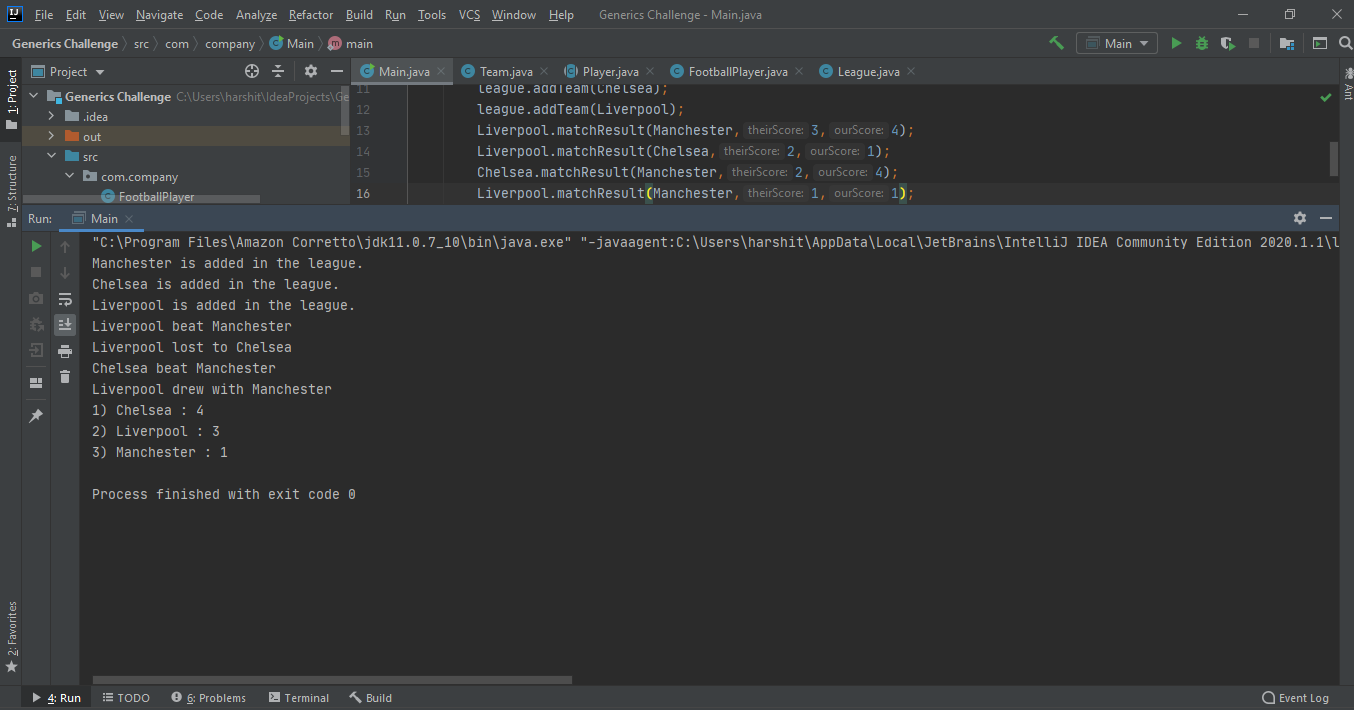Click src in the breadcrumb bar
Viewport: 1354px width, 710px height.
(141, 44)
